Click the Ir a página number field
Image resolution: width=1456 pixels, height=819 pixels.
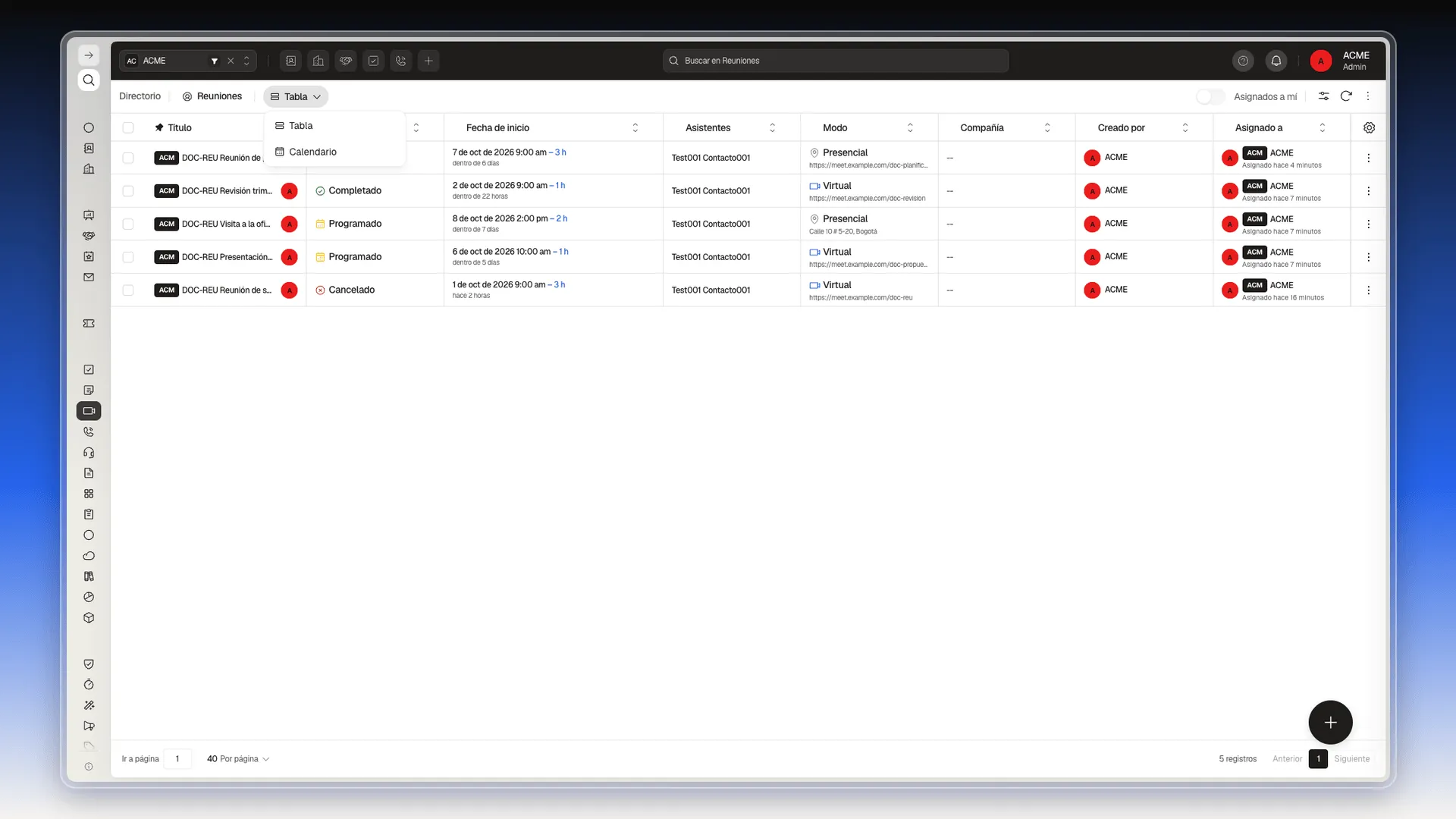pos(177,759)
